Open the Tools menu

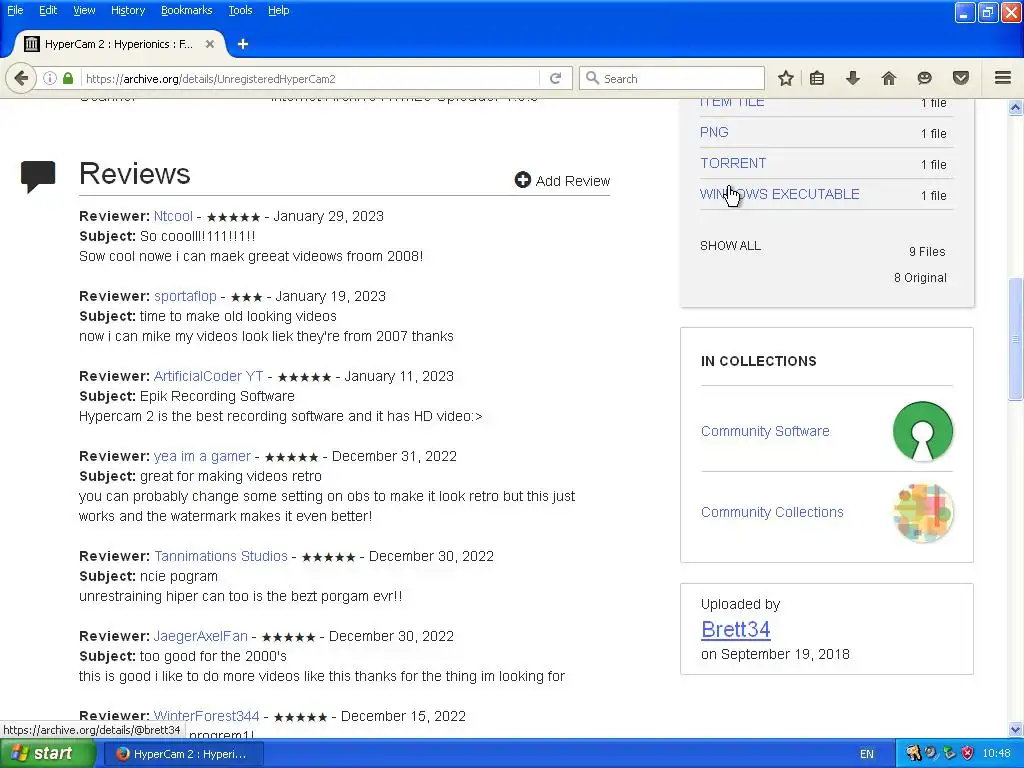[x=240, y=10]
